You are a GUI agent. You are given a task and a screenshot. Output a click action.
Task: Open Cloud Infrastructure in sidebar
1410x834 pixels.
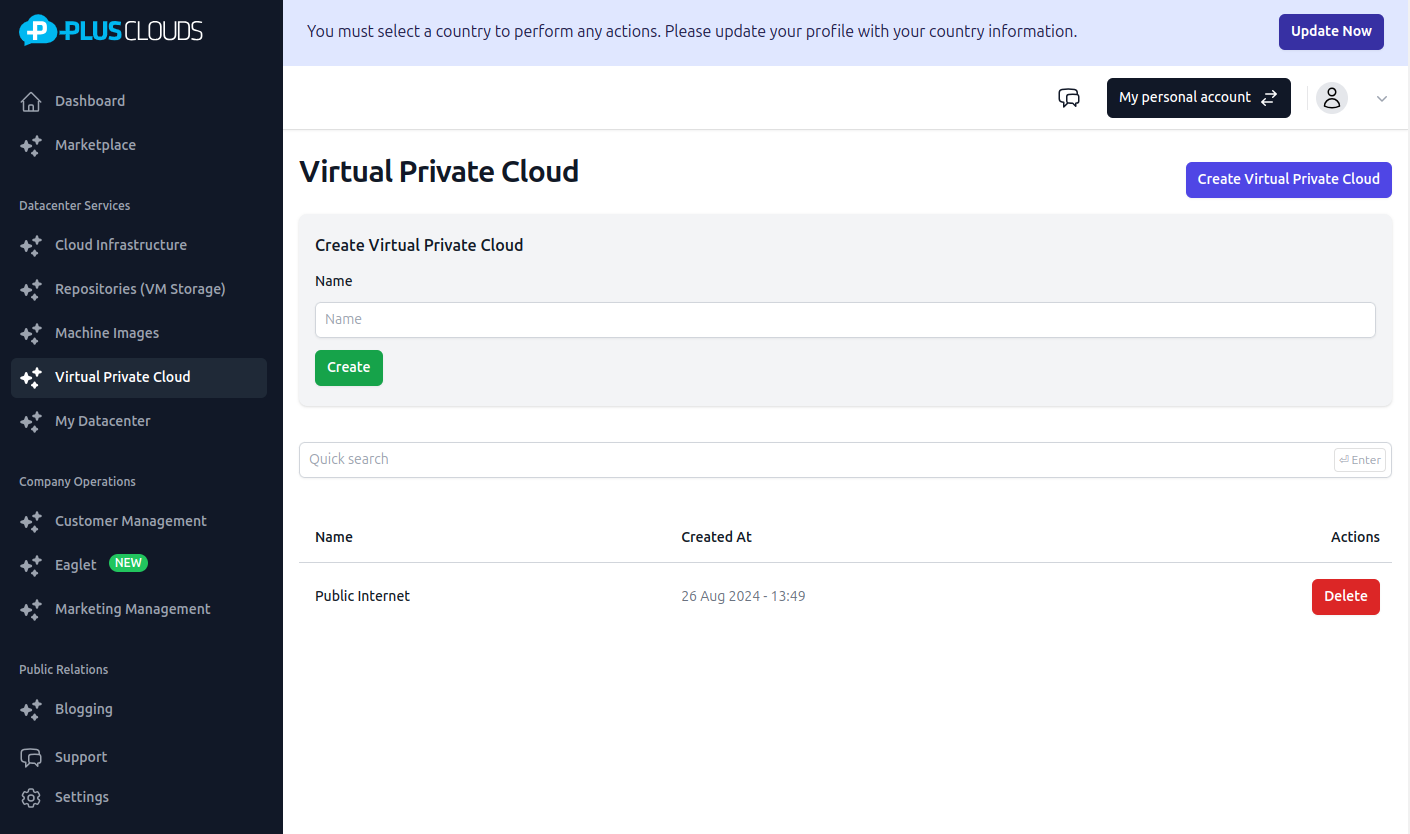point(120,245)
